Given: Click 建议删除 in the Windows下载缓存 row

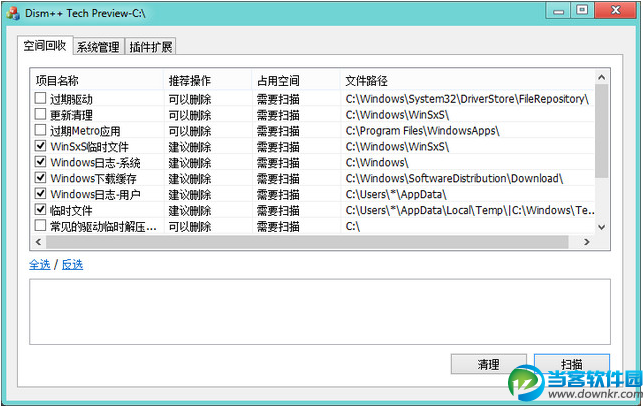Looking at the screenshot, I should click(x=190, y=179).
